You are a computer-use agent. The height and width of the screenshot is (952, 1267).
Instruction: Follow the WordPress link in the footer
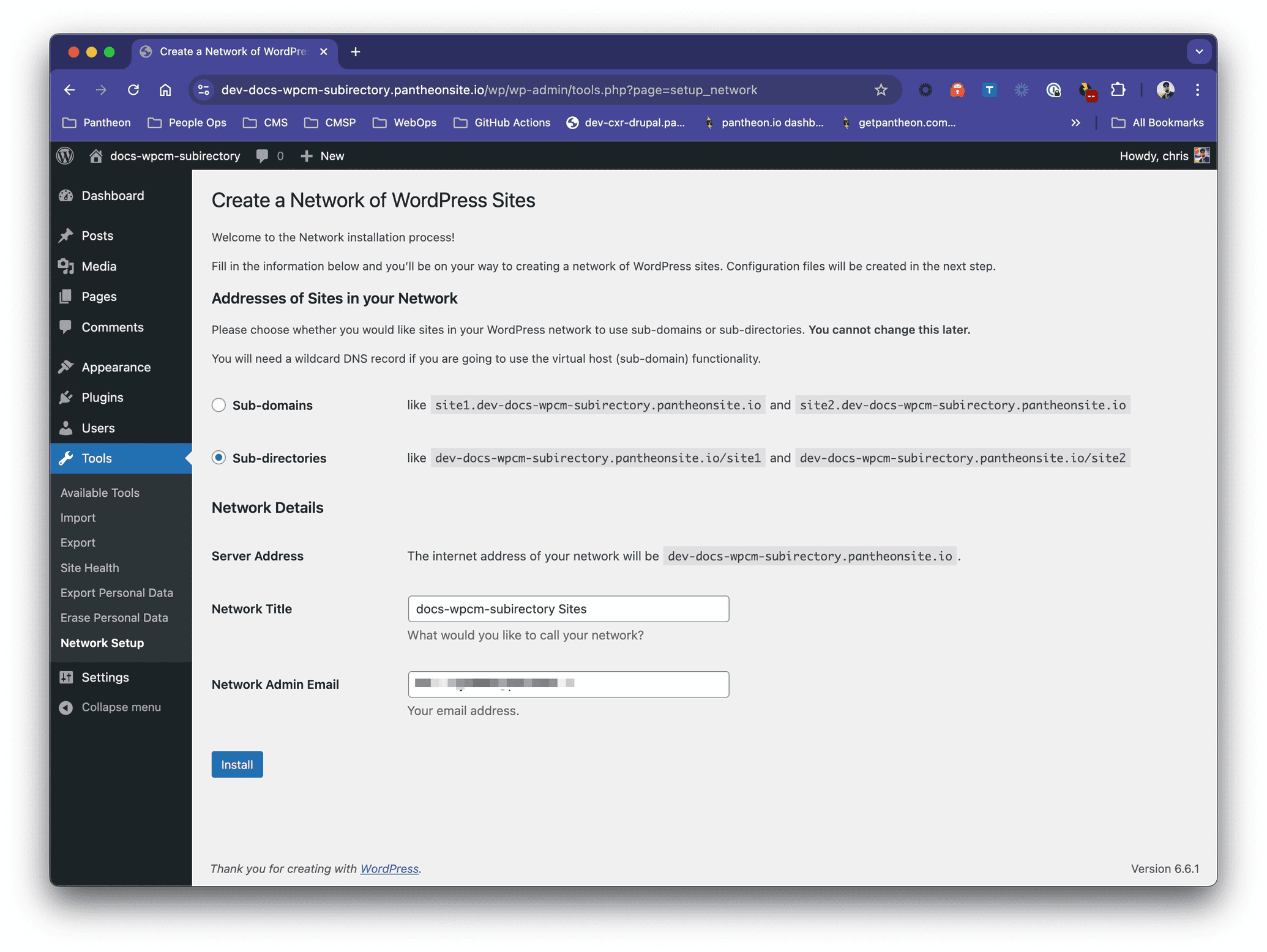(x=389, y=868)
